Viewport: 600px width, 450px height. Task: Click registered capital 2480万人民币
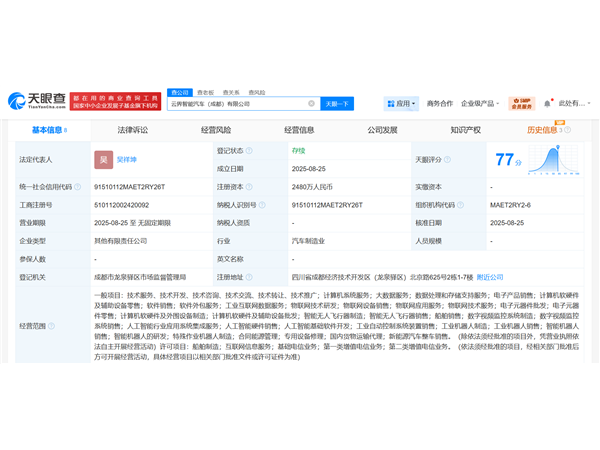click(x=312, y=187)
